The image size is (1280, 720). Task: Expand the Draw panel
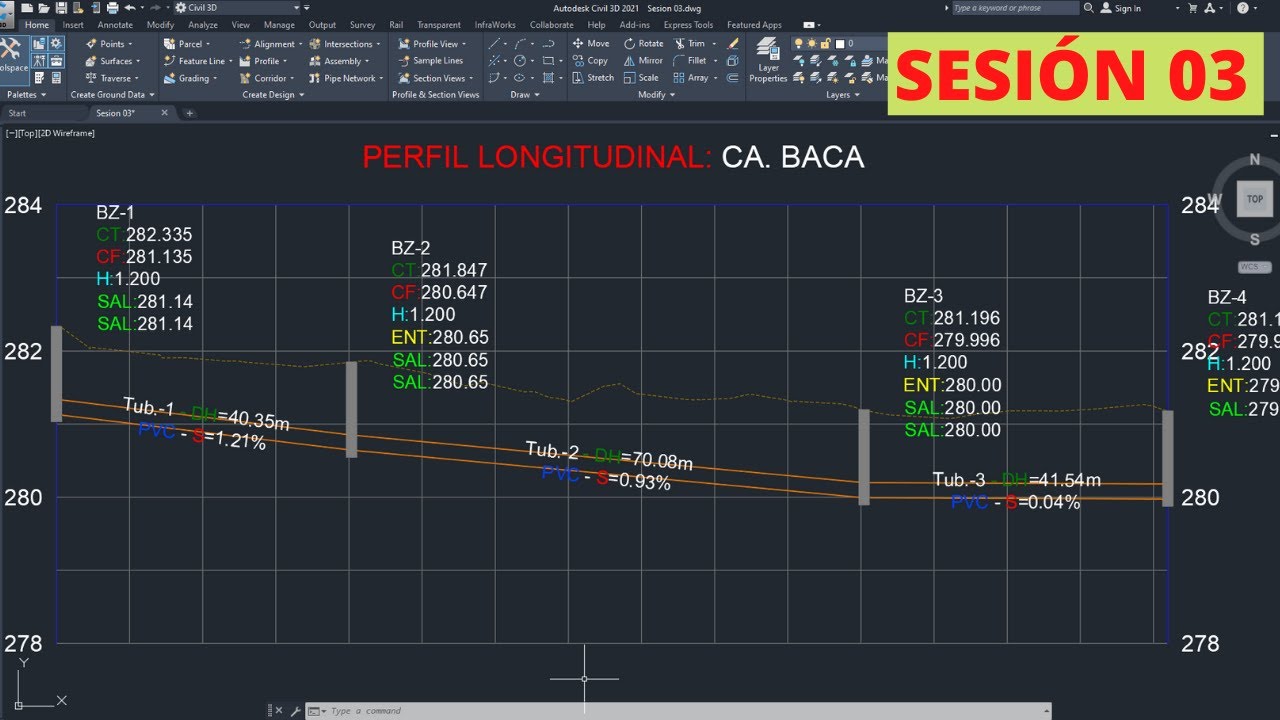pos(524,95)
